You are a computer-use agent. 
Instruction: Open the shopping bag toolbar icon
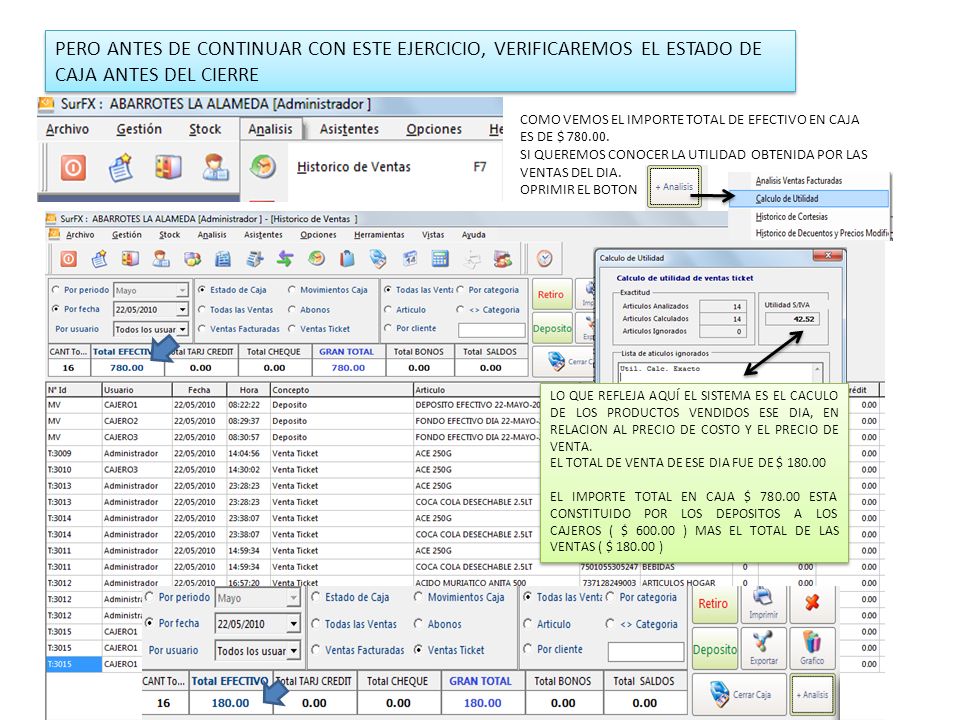point(347,259)
